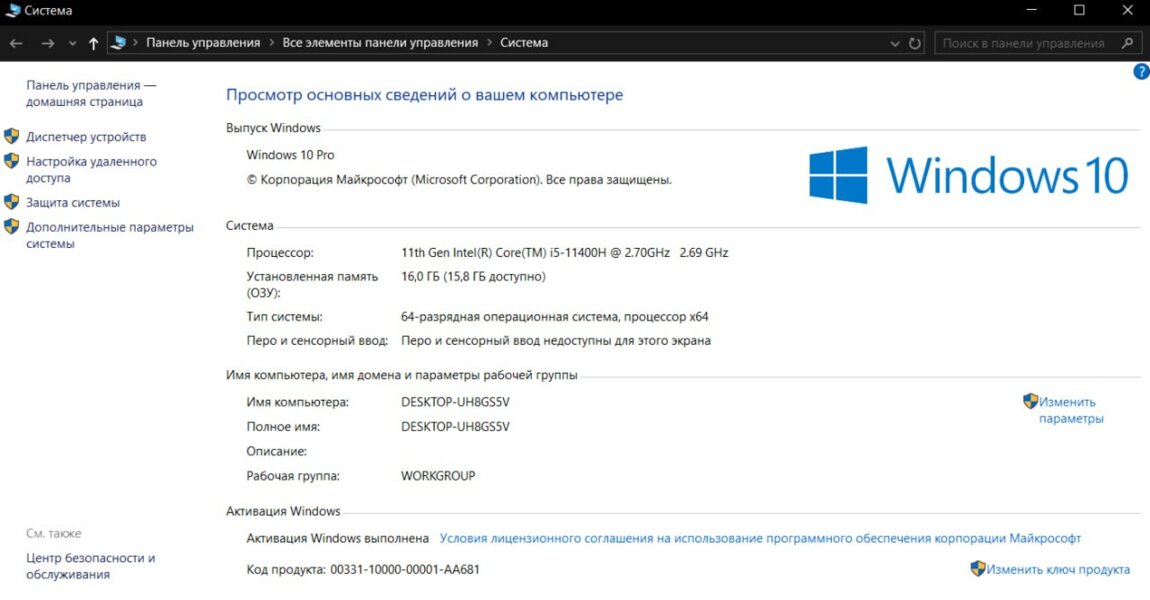
Task: Select 'Все элементы панели управления' breadcrumb
Action: (x=380, y=43)
